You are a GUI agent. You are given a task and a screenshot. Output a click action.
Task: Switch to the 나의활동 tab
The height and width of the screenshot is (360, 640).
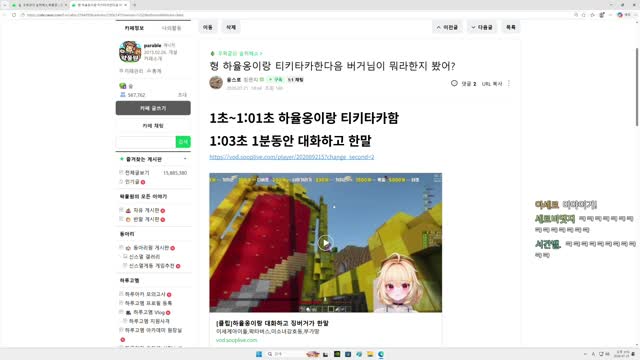coord(171,28)
